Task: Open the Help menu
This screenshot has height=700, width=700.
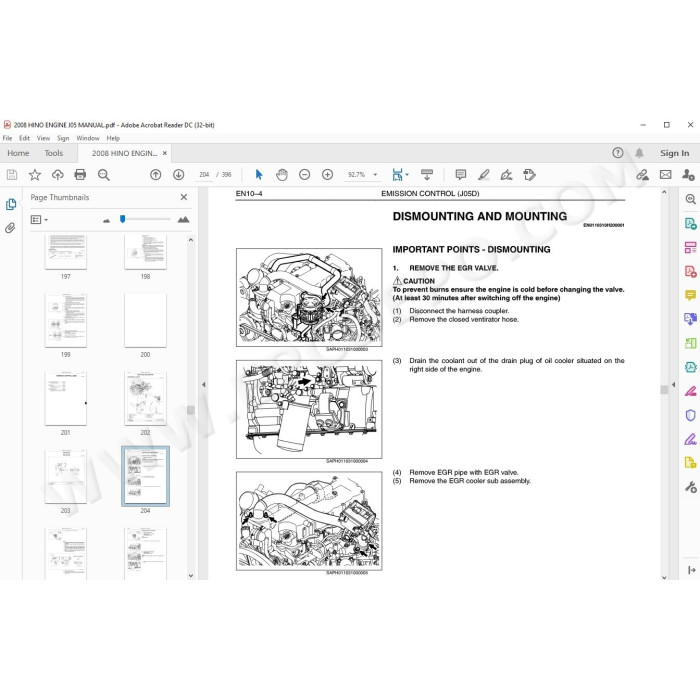Action: pos(113,138)
